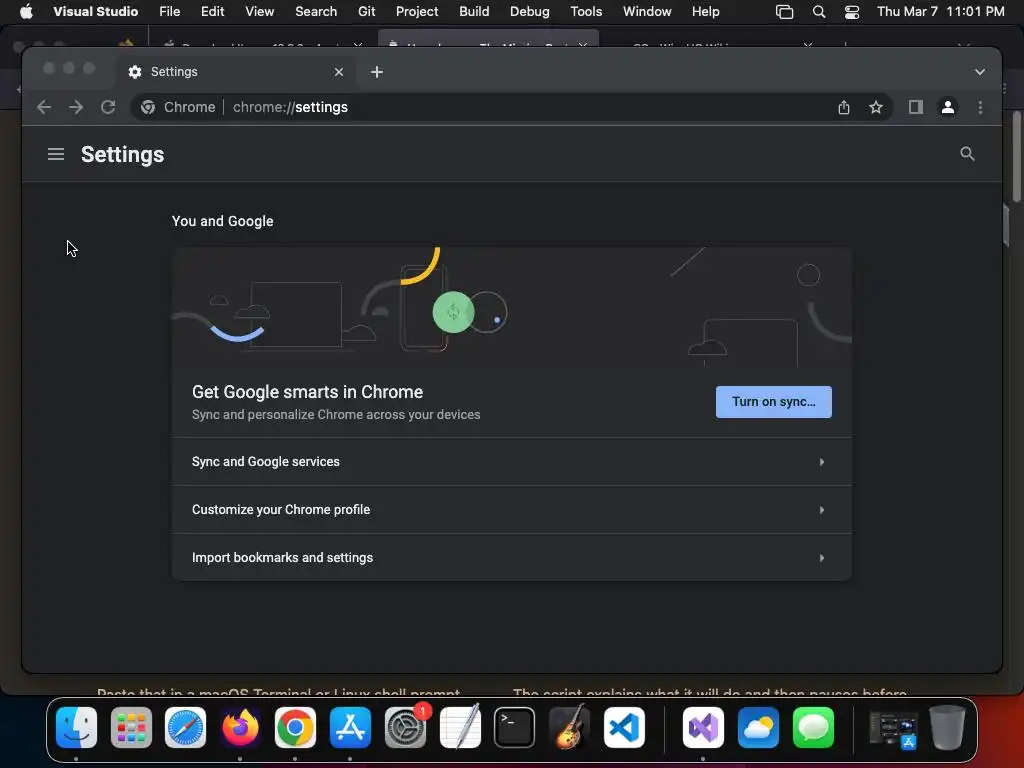Screen dimensions: 1024x768
Task: Open the App Store from the Dock
Action: [350, 727]
